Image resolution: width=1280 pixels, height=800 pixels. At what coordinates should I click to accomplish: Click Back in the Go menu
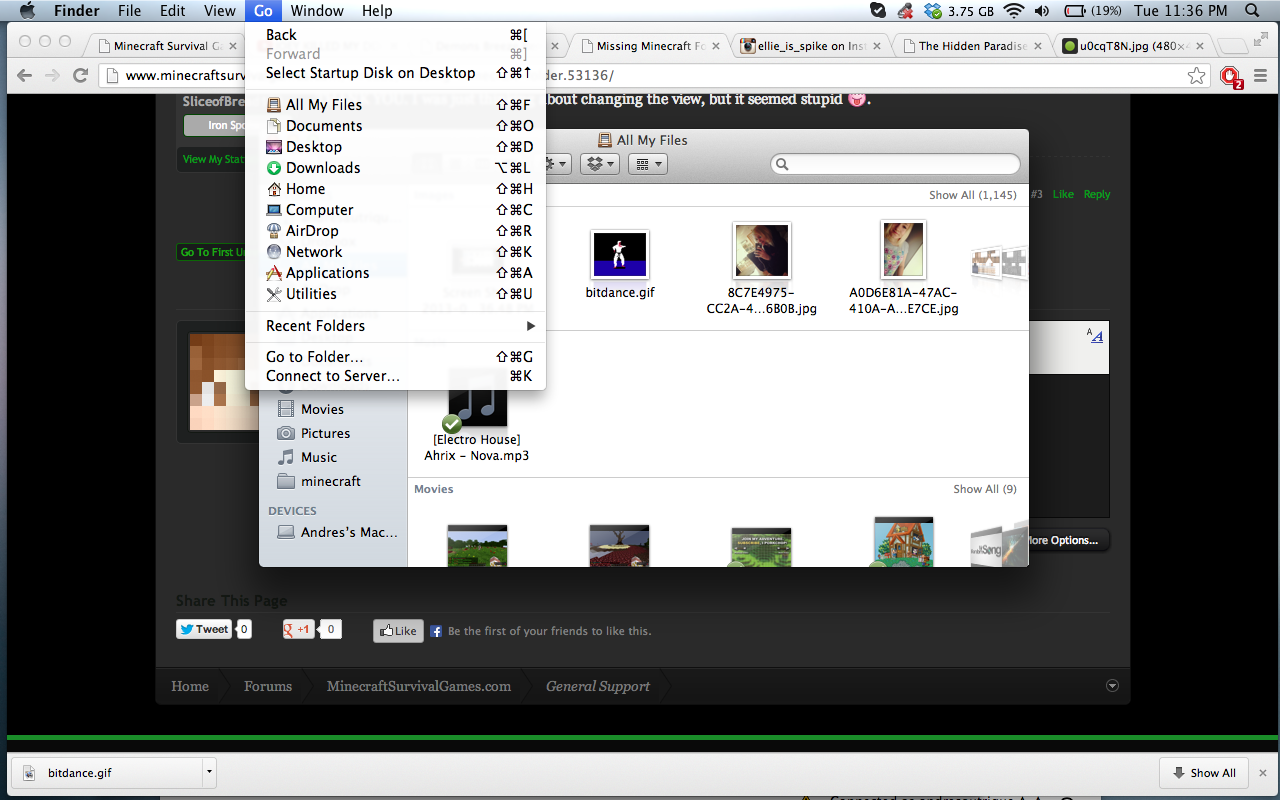[x=395, y=35]
